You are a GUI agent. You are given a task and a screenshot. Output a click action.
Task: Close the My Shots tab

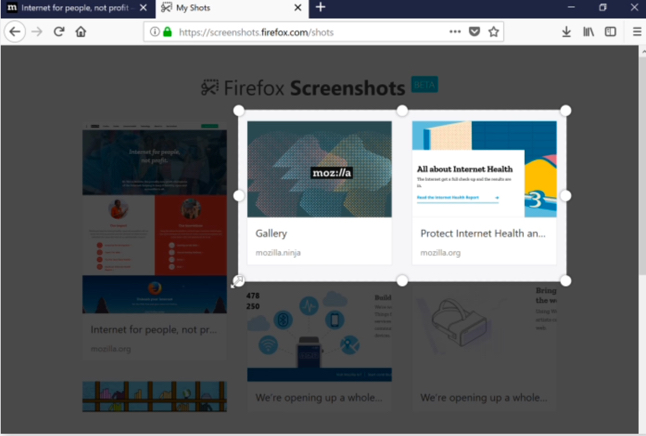pyautogui.click(x=297, y=8)
